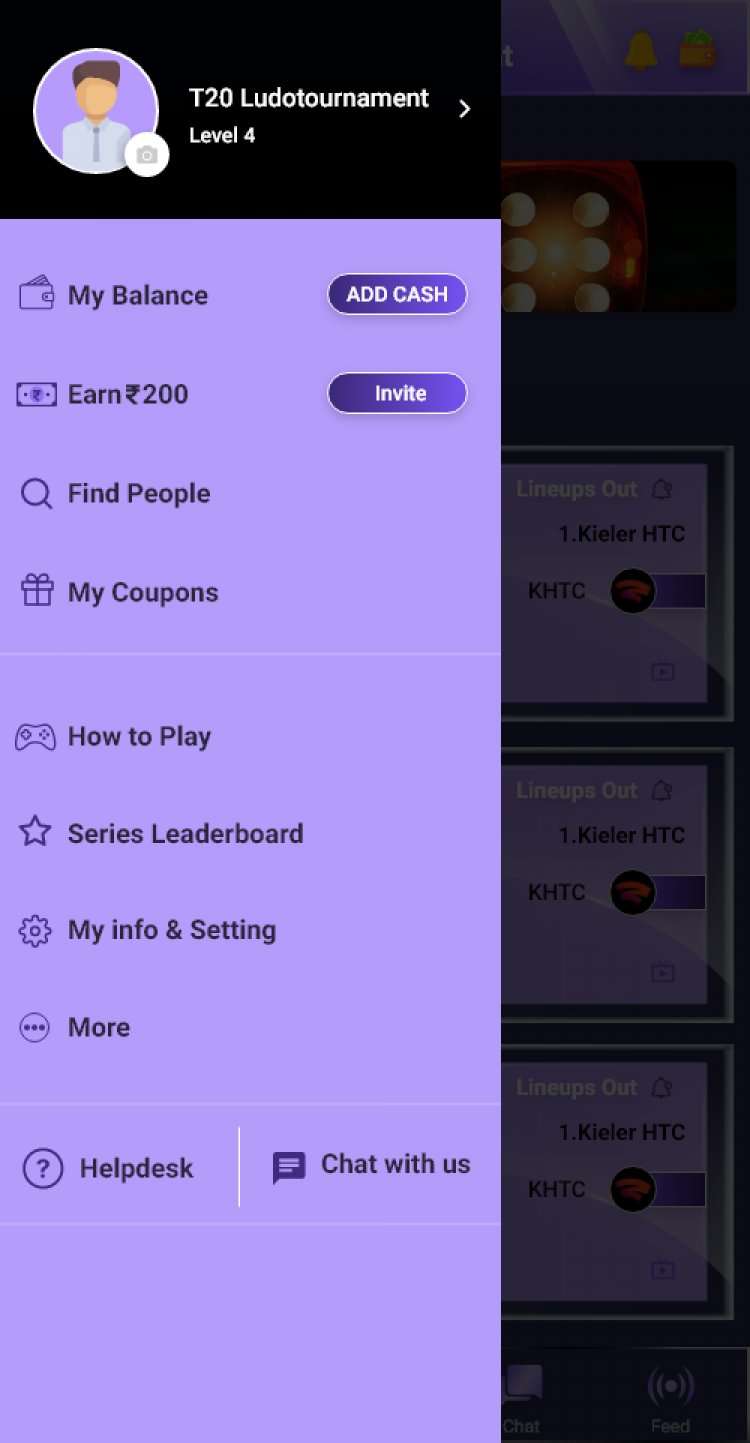Image resolution: width=750 pixels, height=1443 pixels.
Task: Open the My Coupons menu item
Action: coord(143,592)
